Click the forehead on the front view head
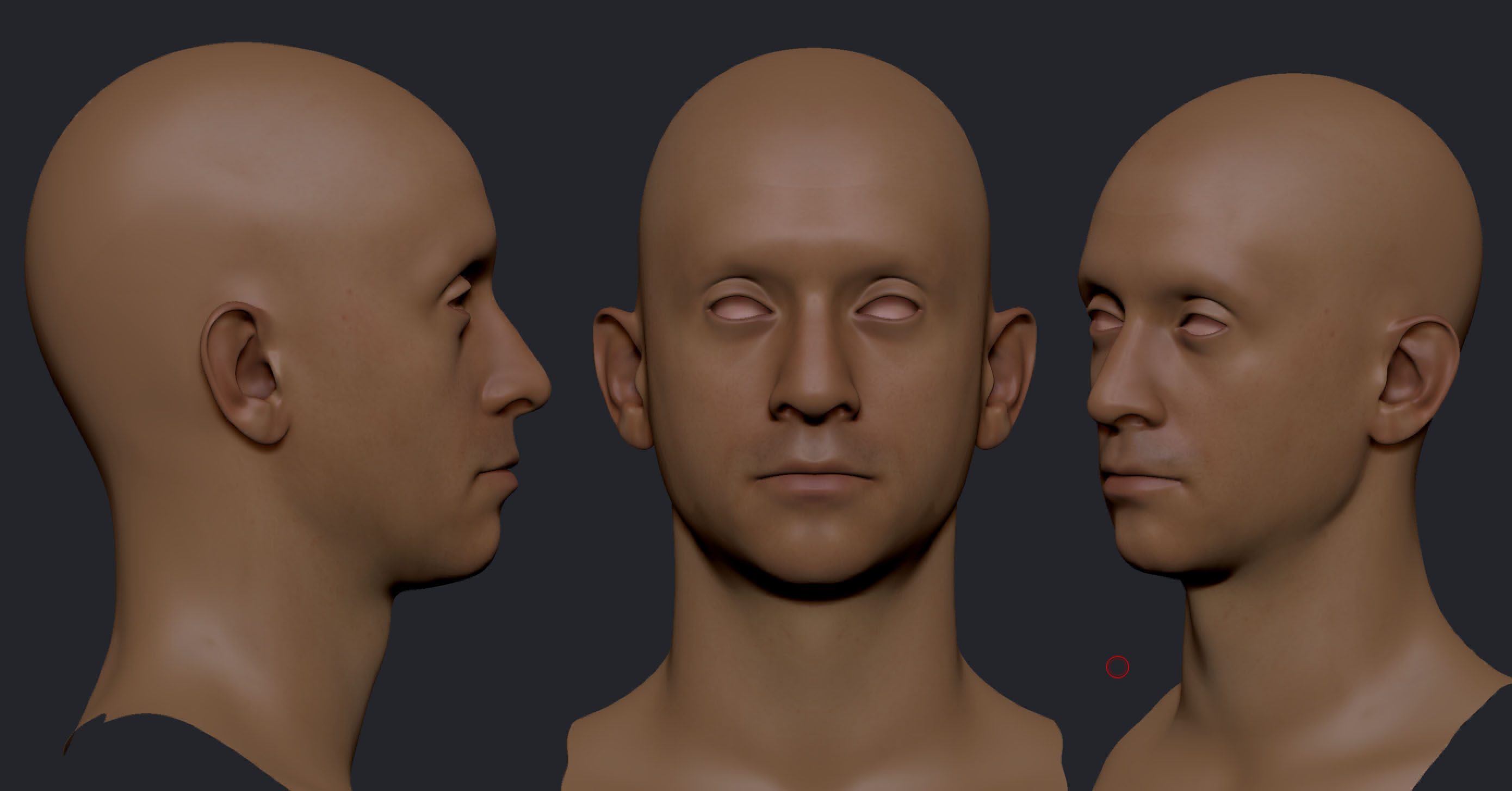 (815, 200)
